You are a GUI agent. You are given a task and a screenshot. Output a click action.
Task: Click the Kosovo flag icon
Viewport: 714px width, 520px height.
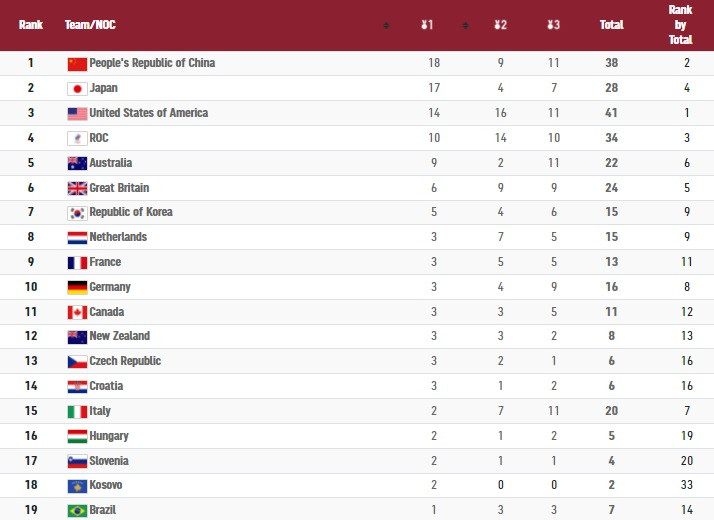click(77, 485)
